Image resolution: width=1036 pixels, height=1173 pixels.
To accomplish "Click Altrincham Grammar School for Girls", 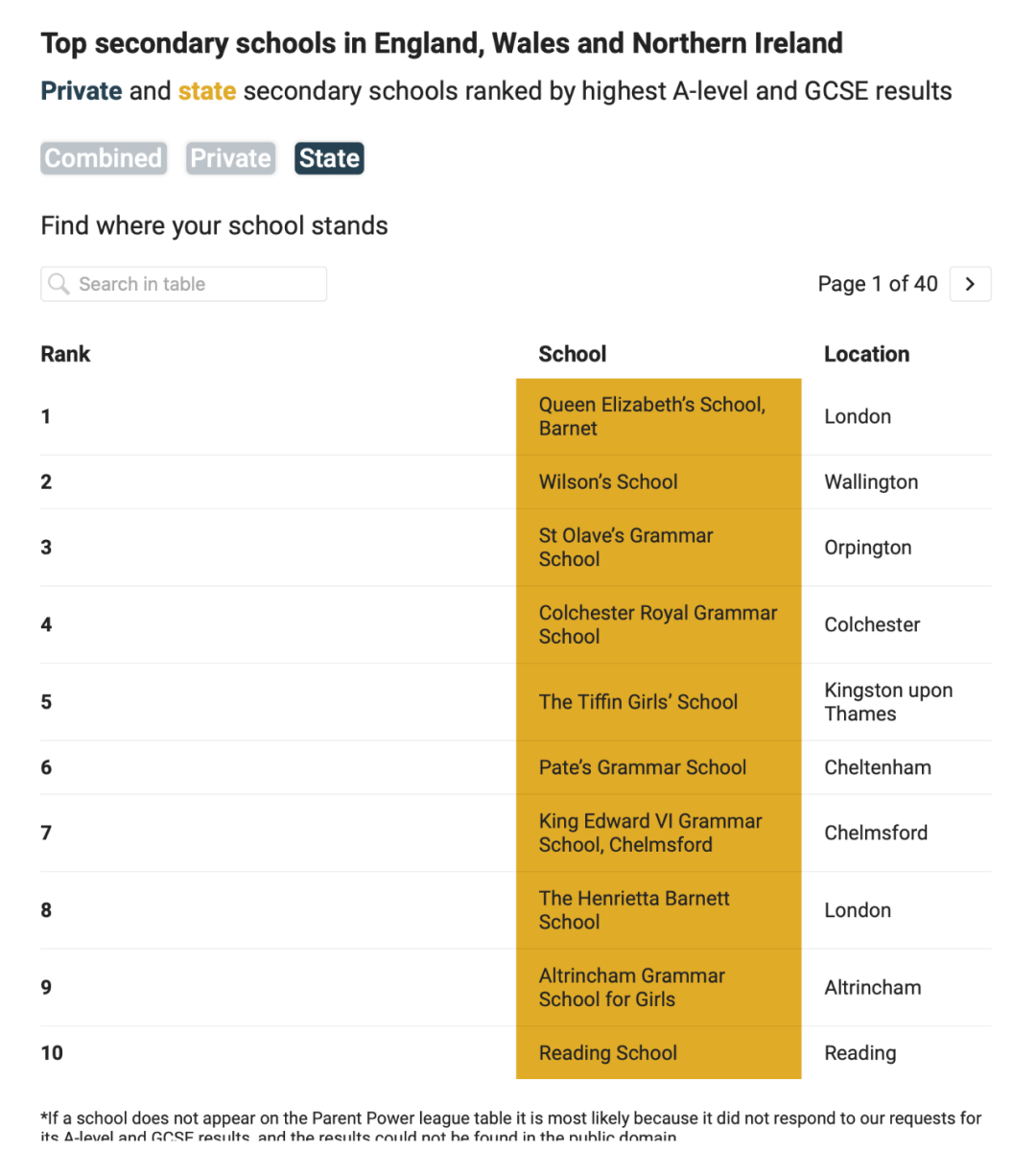I will coord(632,987).
